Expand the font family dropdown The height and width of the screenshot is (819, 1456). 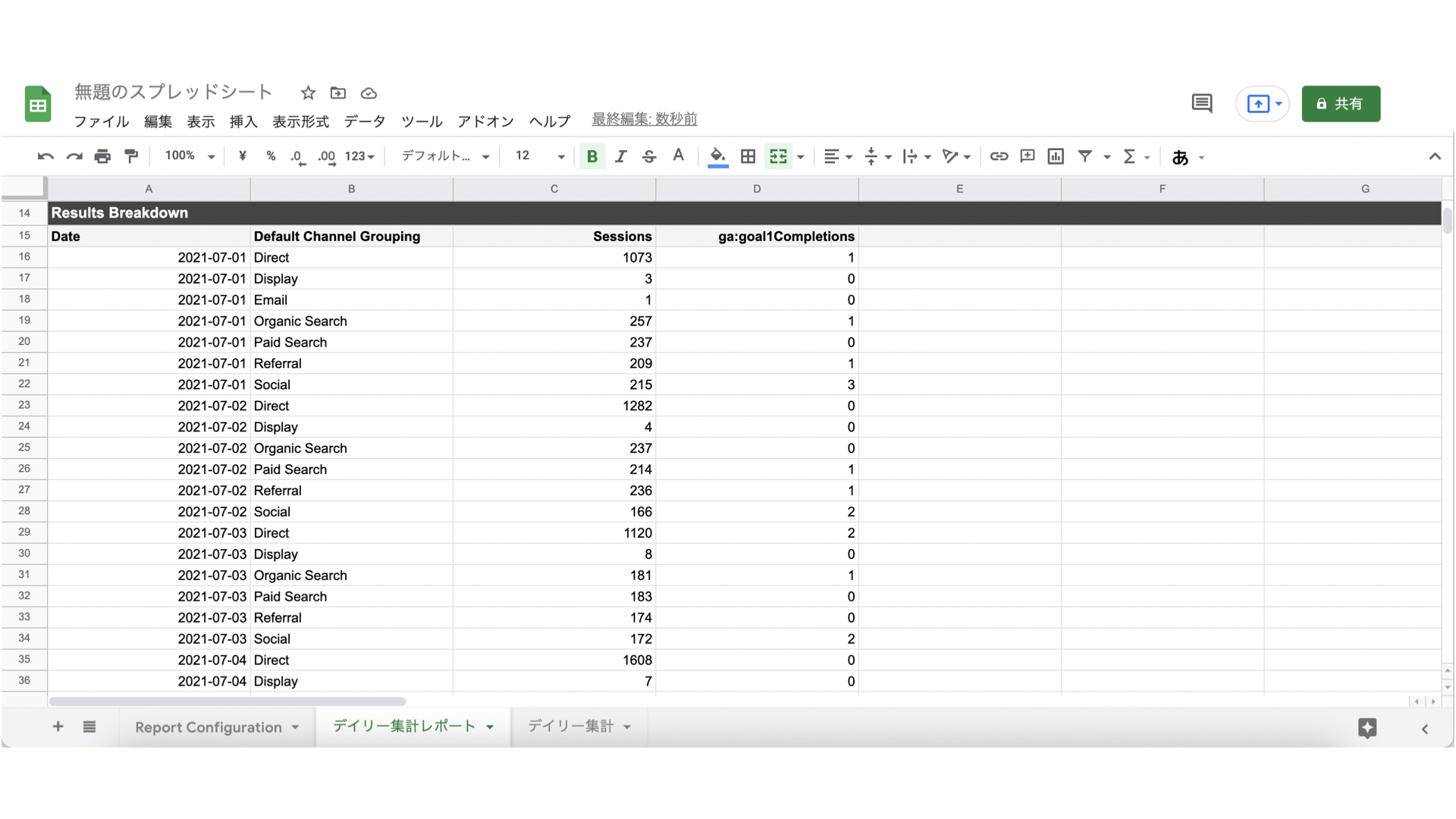tap(445, 156)
